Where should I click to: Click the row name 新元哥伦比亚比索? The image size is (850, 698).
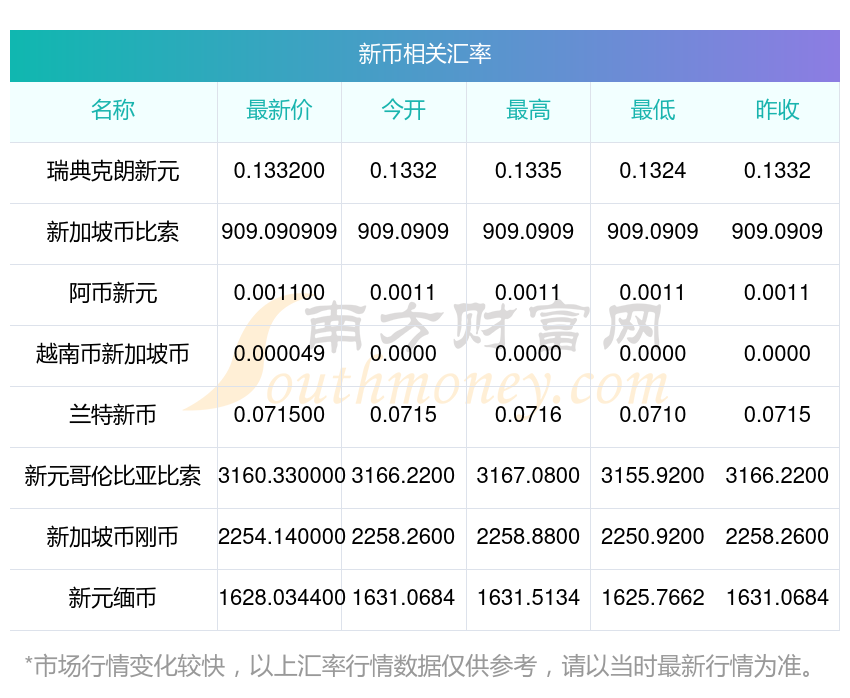tap(113, 476)
